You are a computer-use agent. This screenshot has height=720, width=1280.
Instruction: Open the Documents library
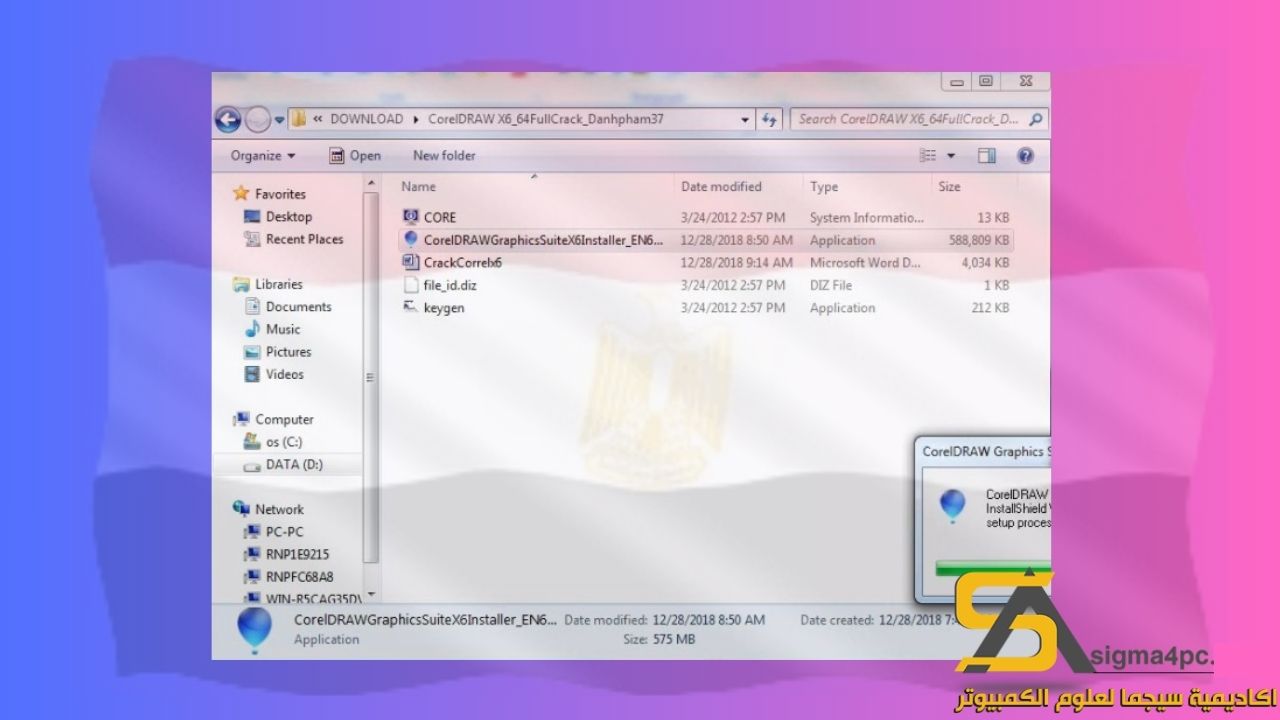point(298,307)
